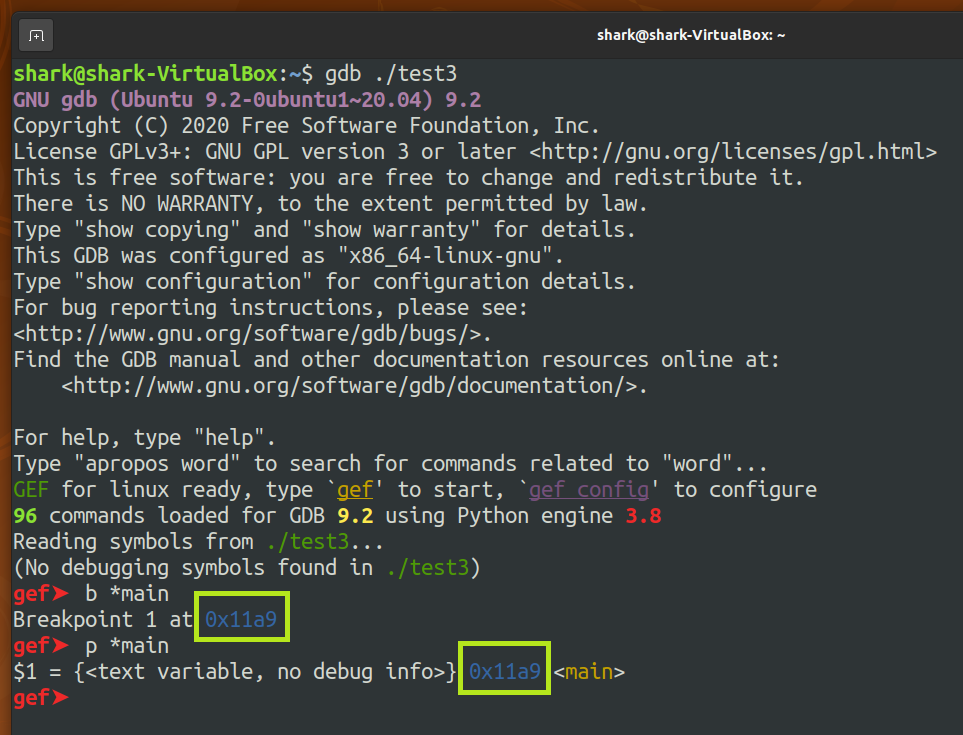This screenshot has width=963, height=735.
Task: Click '$1 =' result variable text
Action: (x=37, y=672)
